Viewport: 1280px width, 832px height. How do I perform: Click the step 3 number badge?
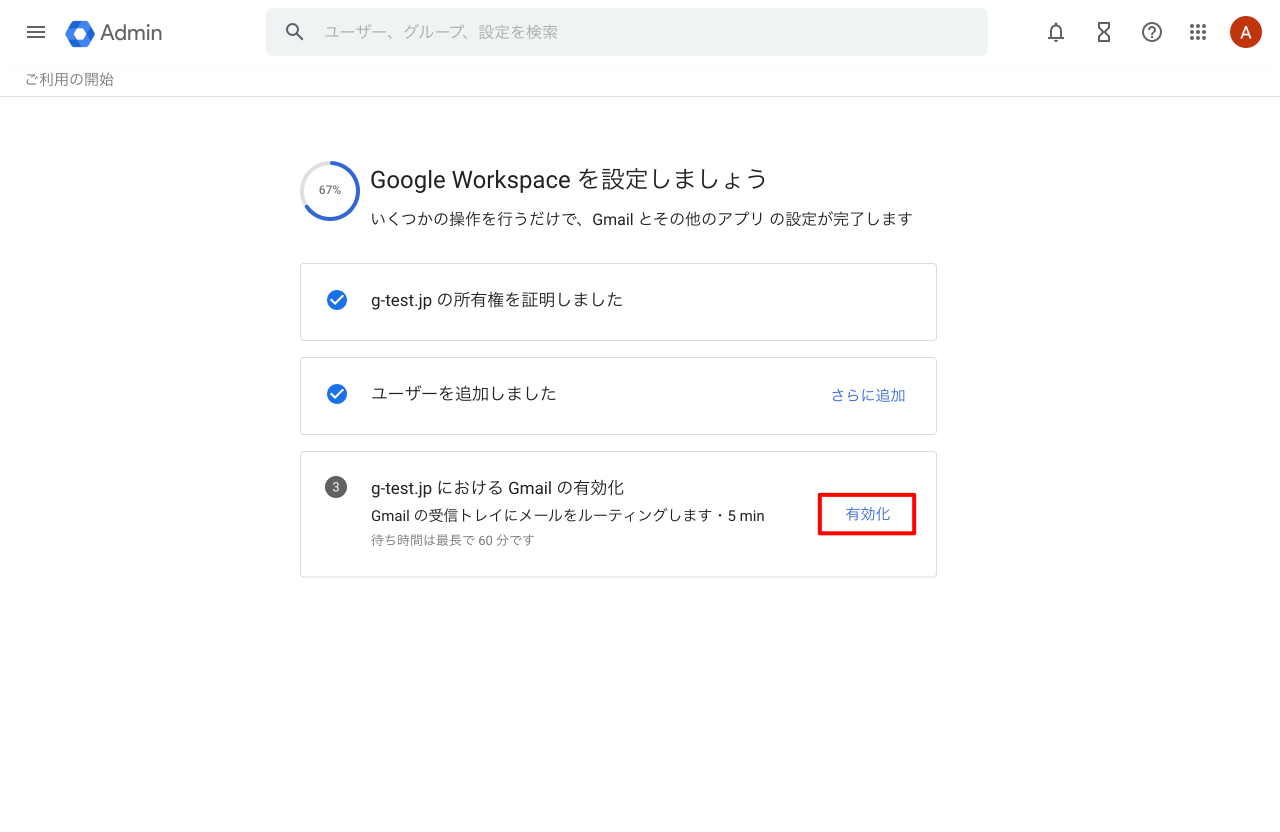[x=336, y=487]
